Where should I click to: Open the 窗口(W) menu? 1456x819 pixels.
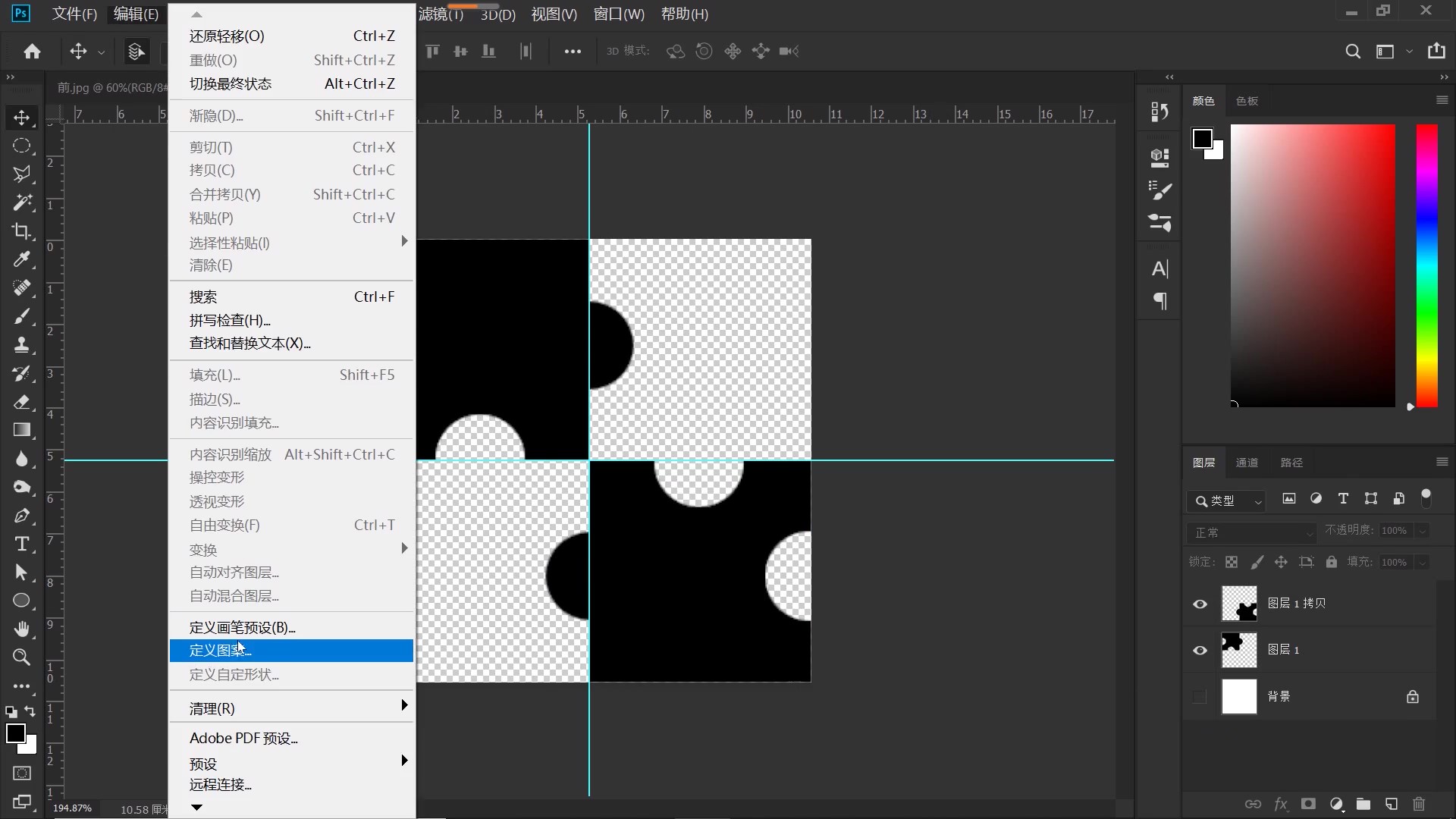point(619,14)
